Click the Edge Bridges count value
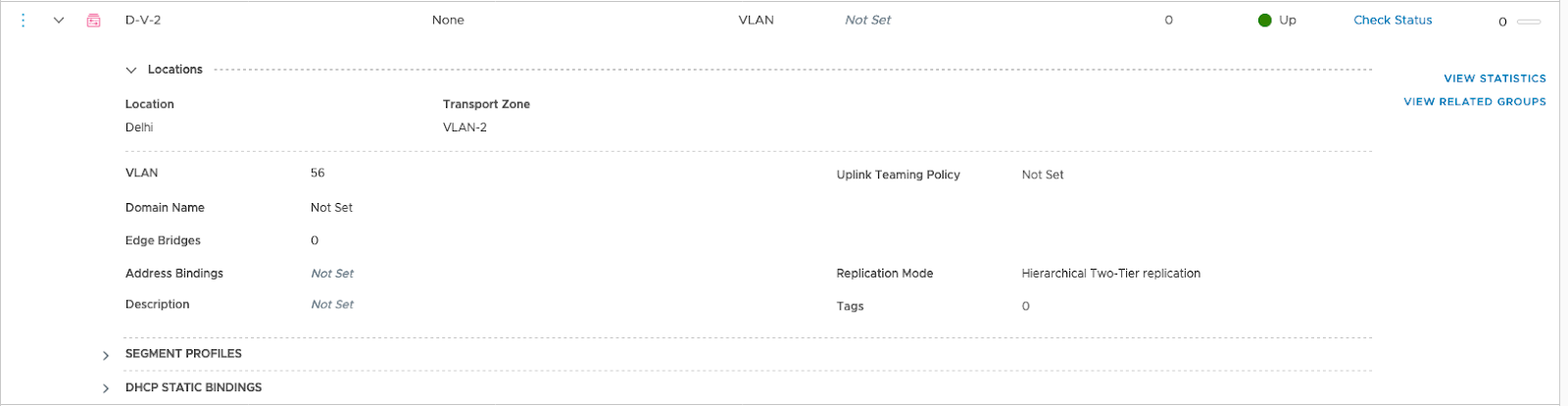This screenshot has width=1568, height=406. pyautogui.click(x=315, y=240)
